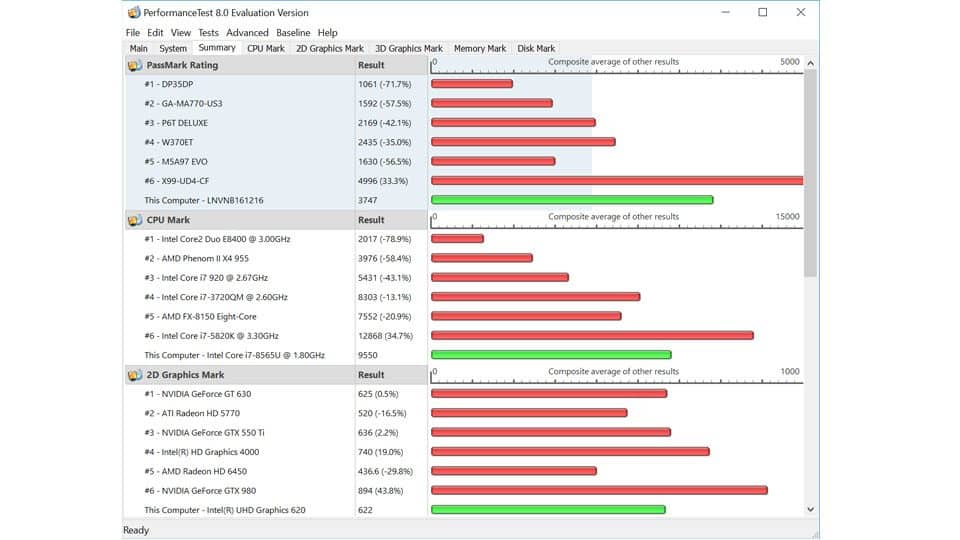The image size is (960, 540).
Task: Switch to the 2D Graphics Mark tab
Action: pos(329,48)
